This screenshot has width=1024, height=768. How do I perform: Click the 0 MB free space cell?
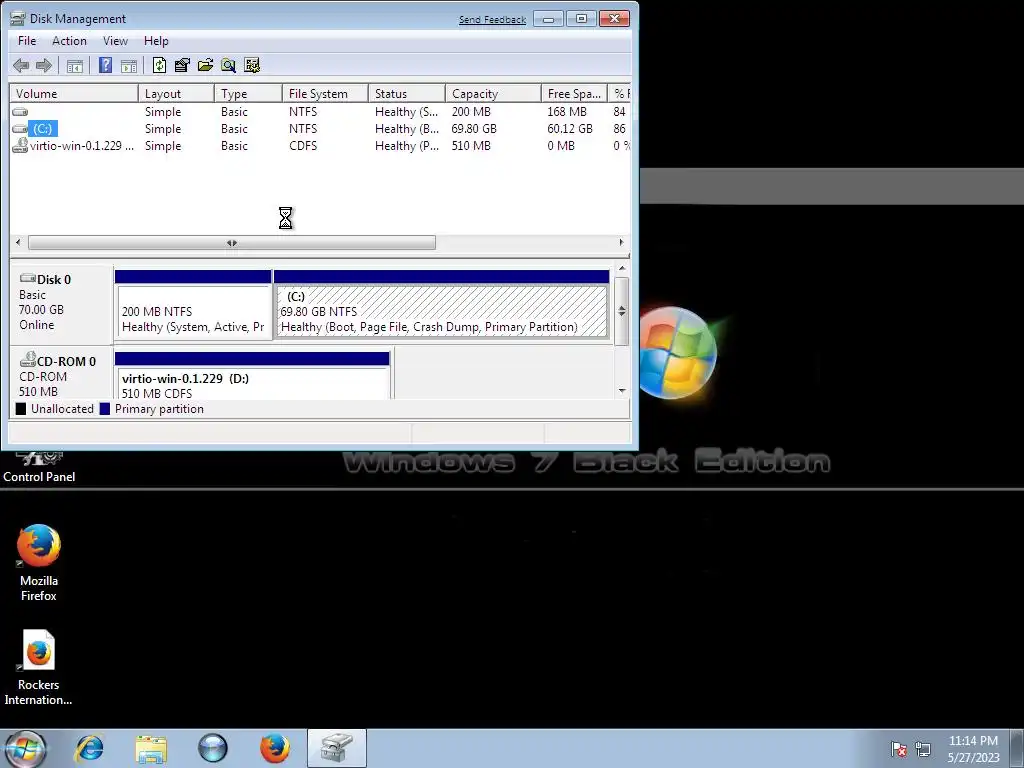(x=561, y=146)
